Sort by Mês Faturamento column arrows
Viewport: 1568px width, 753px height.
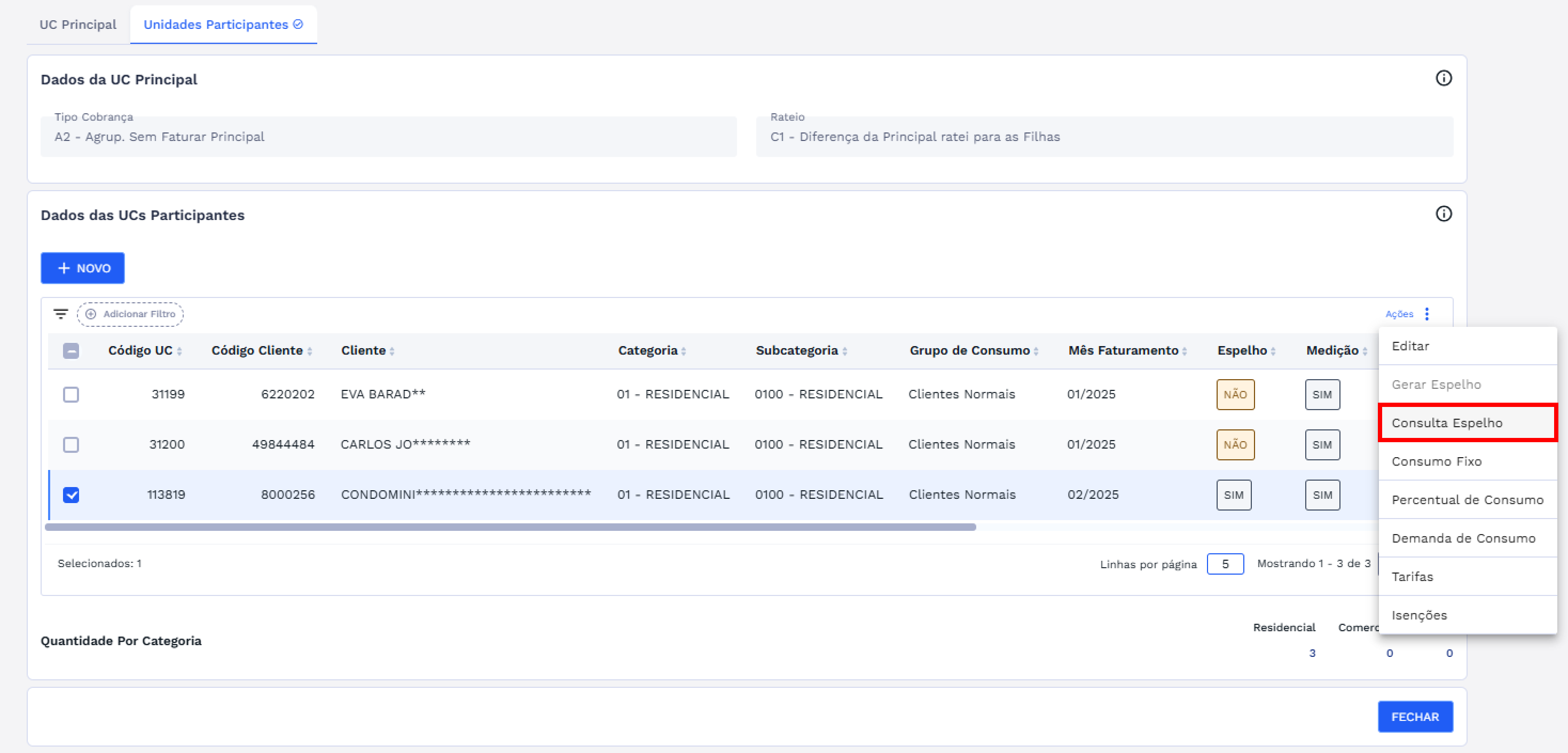click(1185, 351)
